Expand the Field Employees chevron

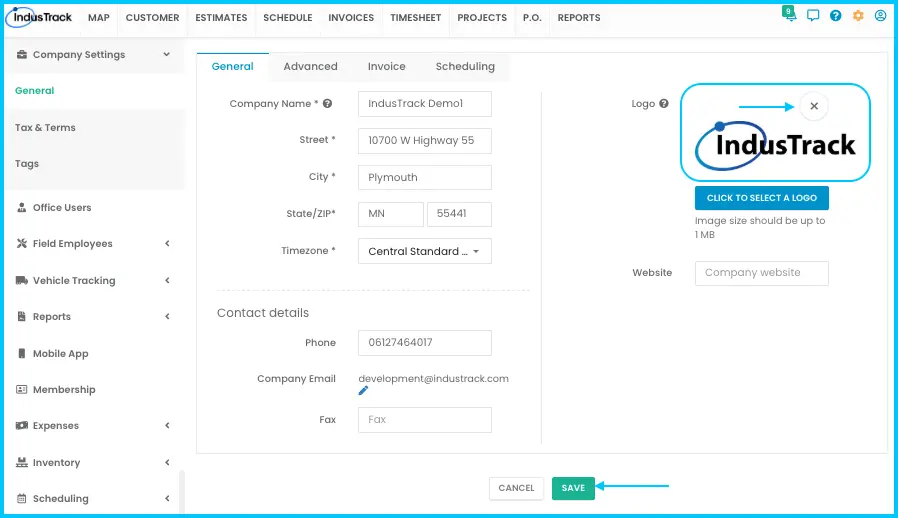167,244
